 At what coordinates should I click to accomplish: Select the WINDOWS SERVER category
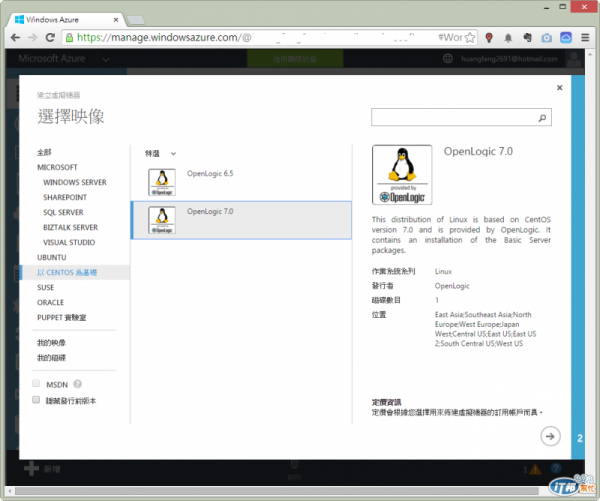pos(75,182)
